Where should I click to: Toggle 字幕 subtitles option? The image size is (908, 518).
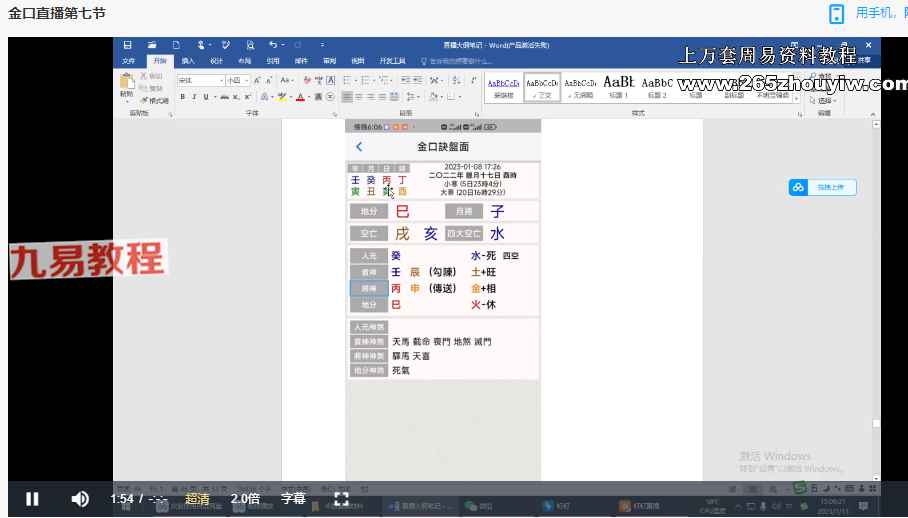(292, 498)
